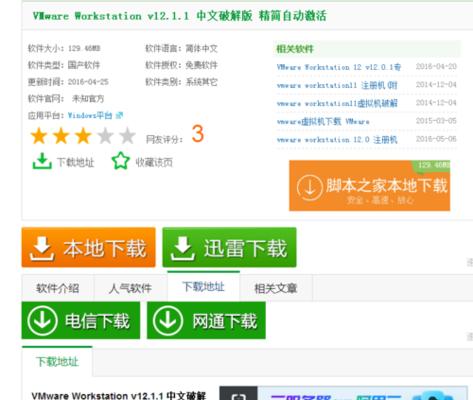Image resolution: width=473 pixels, height=400 pixels.
Task: Click the date 2016-05-06 in related list
Action: pyautogui.click(x=436, y=139)
